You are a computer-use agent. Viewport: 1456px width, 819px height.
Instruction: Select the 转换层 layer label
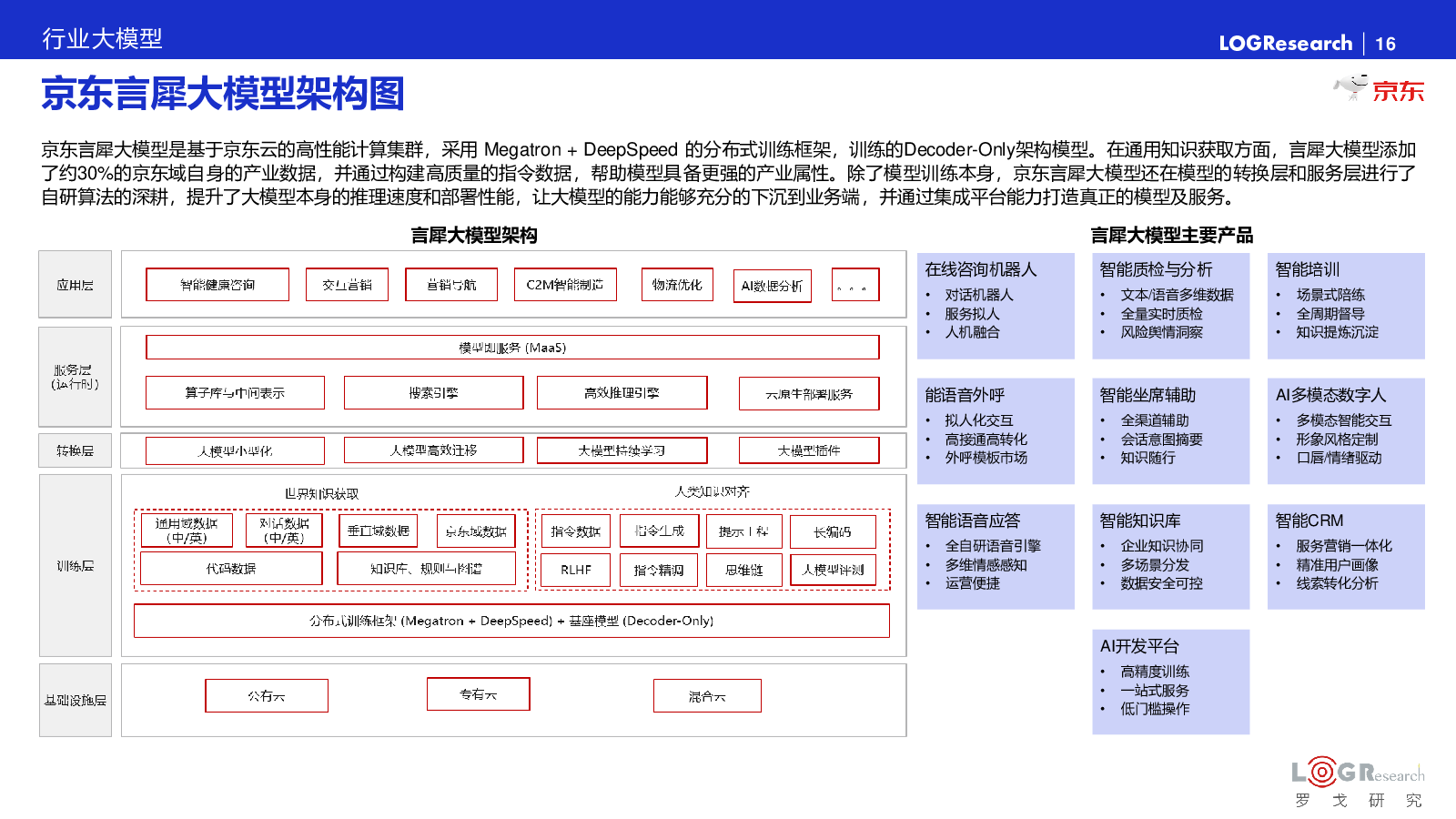click(75, 450)
